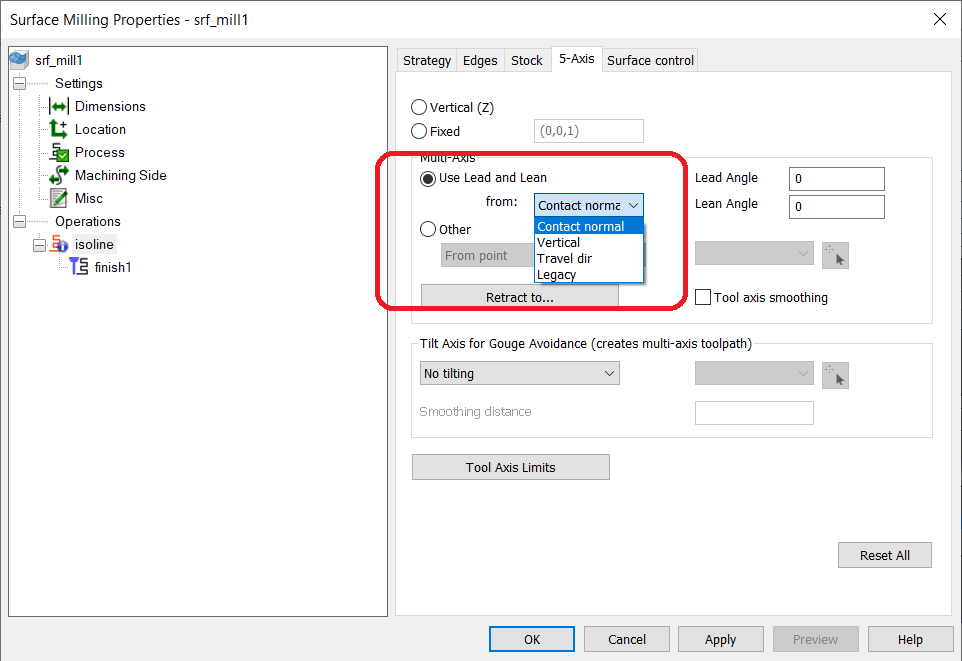The height and width of the screenshot is (661, 962).
Task: Select the Vertical (Z) radio button
Action: (419, 107)
